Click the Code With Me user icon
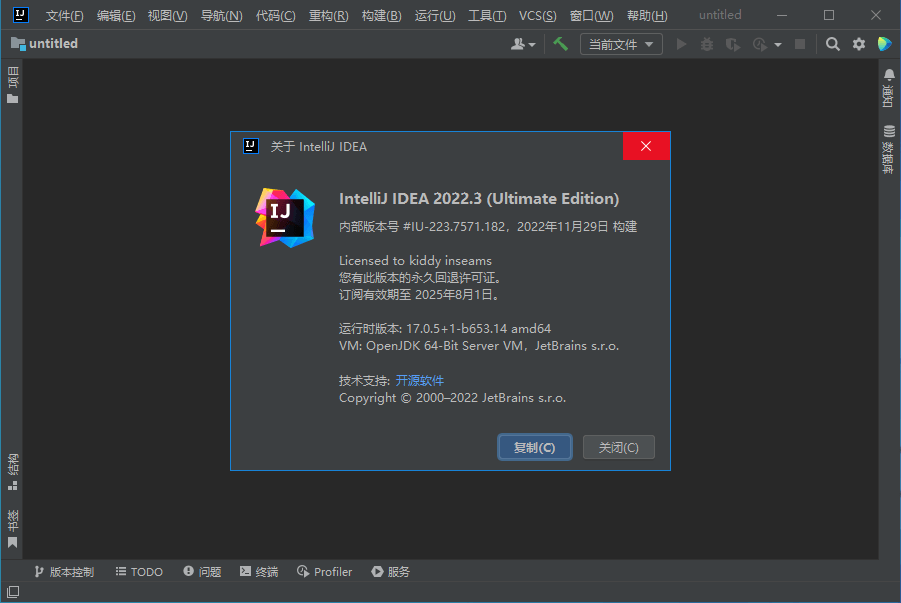Image resolution: width=901 pixels, height=603 pixels. click(x=519, y=44)
